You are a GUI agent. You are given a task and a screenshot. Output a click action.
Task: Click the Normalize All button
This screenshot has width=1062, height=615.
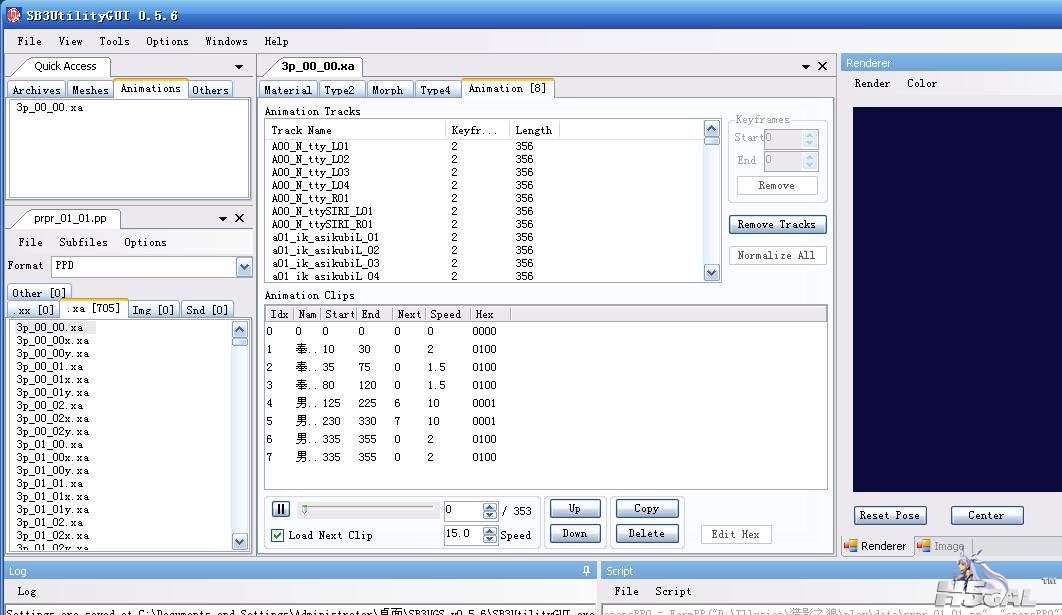click(777, 255)
